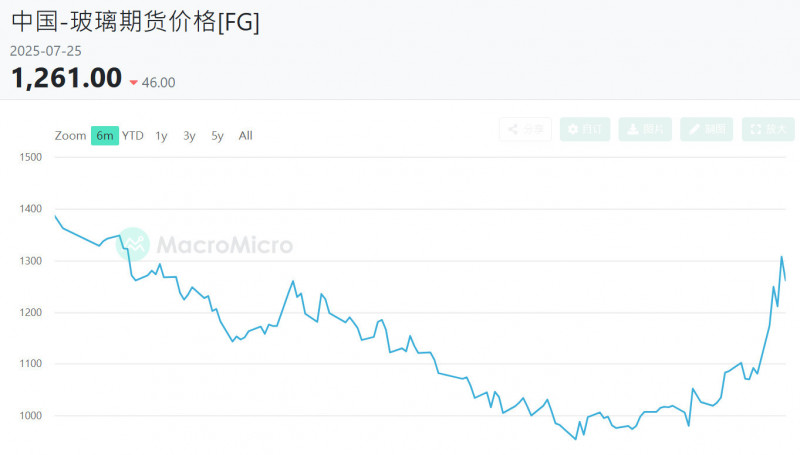Set chart zoom to 1y

click(161, 136)
